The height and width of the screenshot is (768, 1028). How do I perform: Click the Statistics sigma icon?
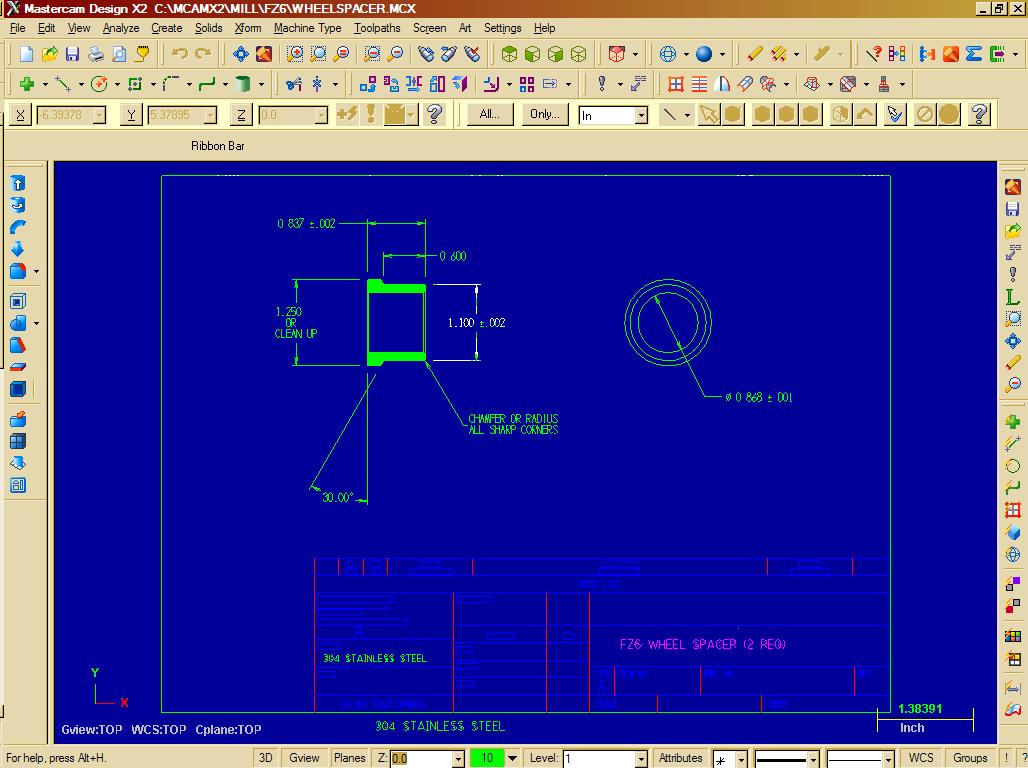tap(974, 54)
